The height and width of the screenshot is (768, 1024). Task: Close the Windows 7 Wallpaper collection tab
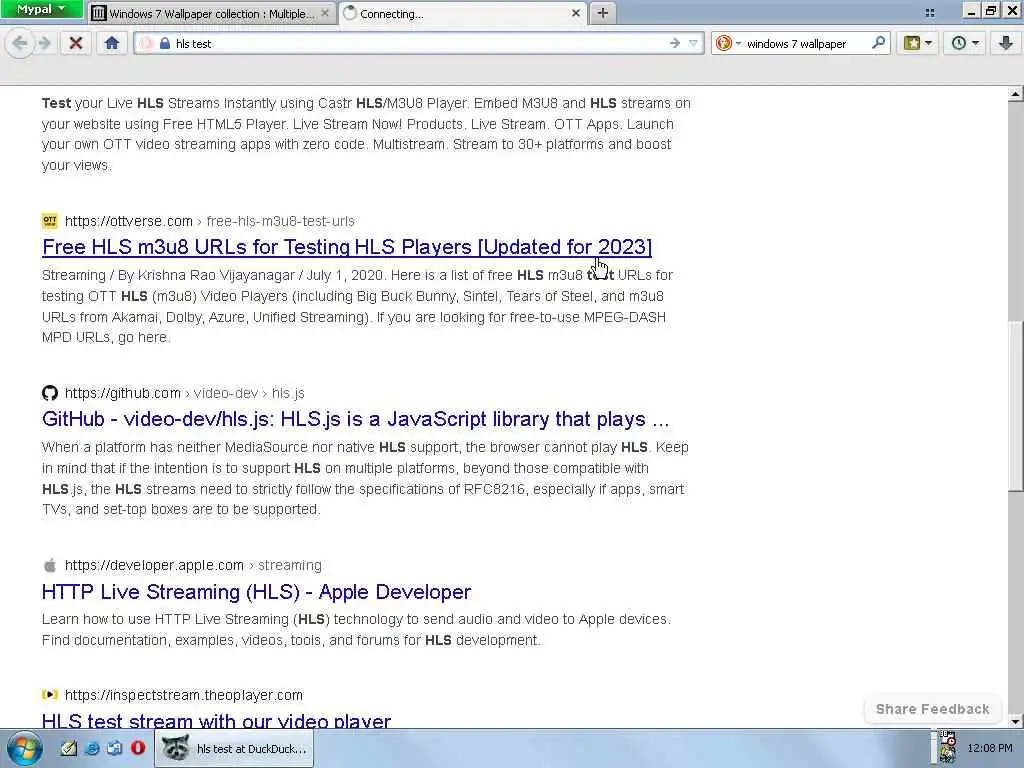click(325, 13)
